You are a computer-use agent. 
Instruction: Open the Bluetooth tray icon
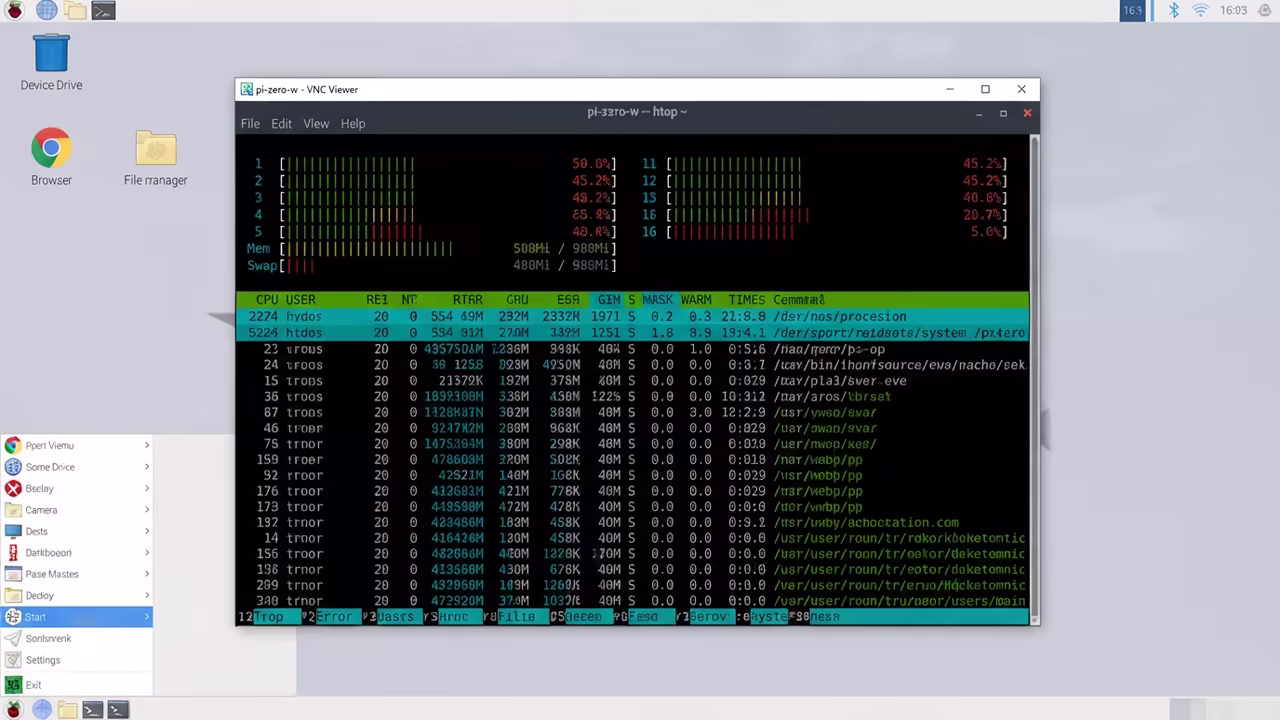[1175, 10]
